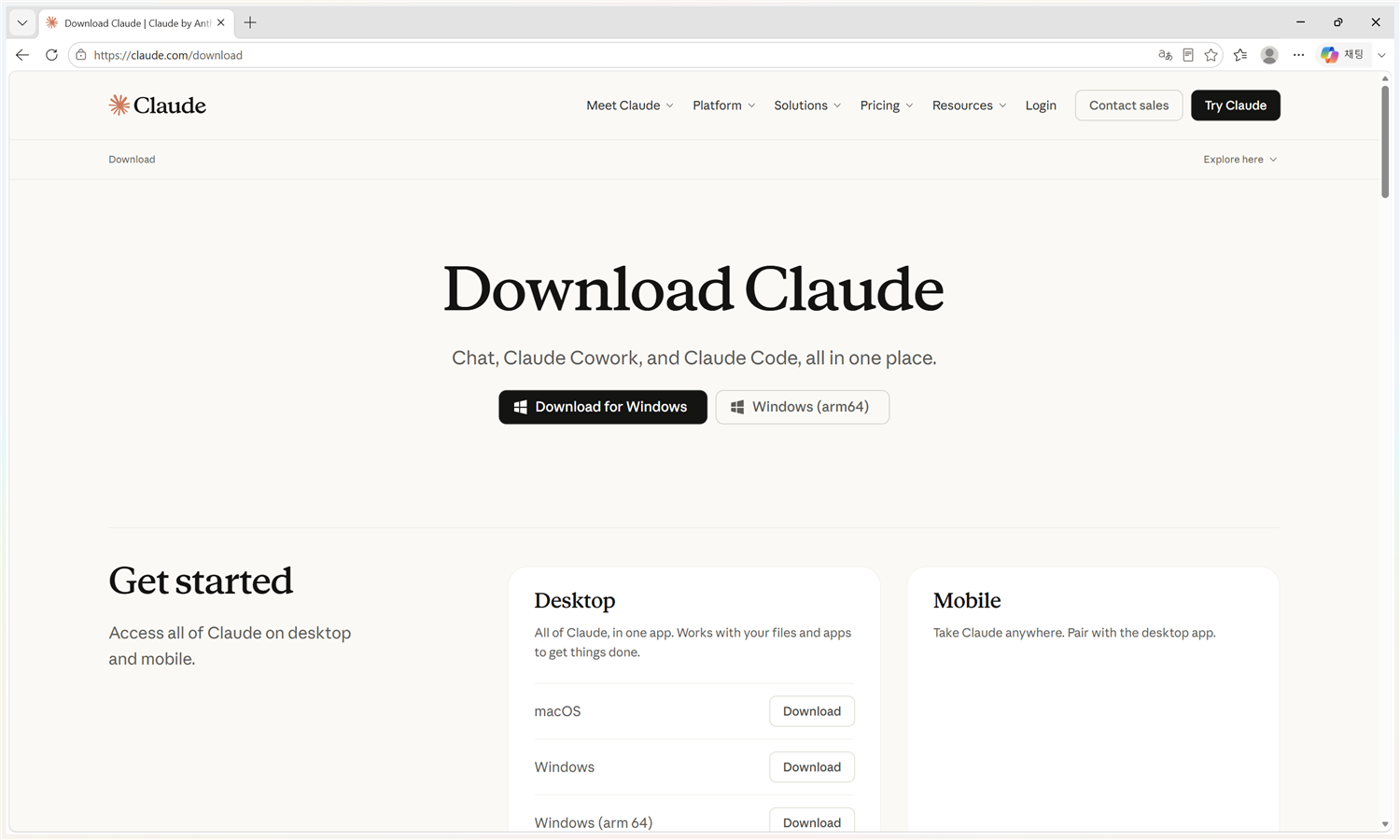
Task: Click the scrollbar down arrow
Action: coord(1385,825)
